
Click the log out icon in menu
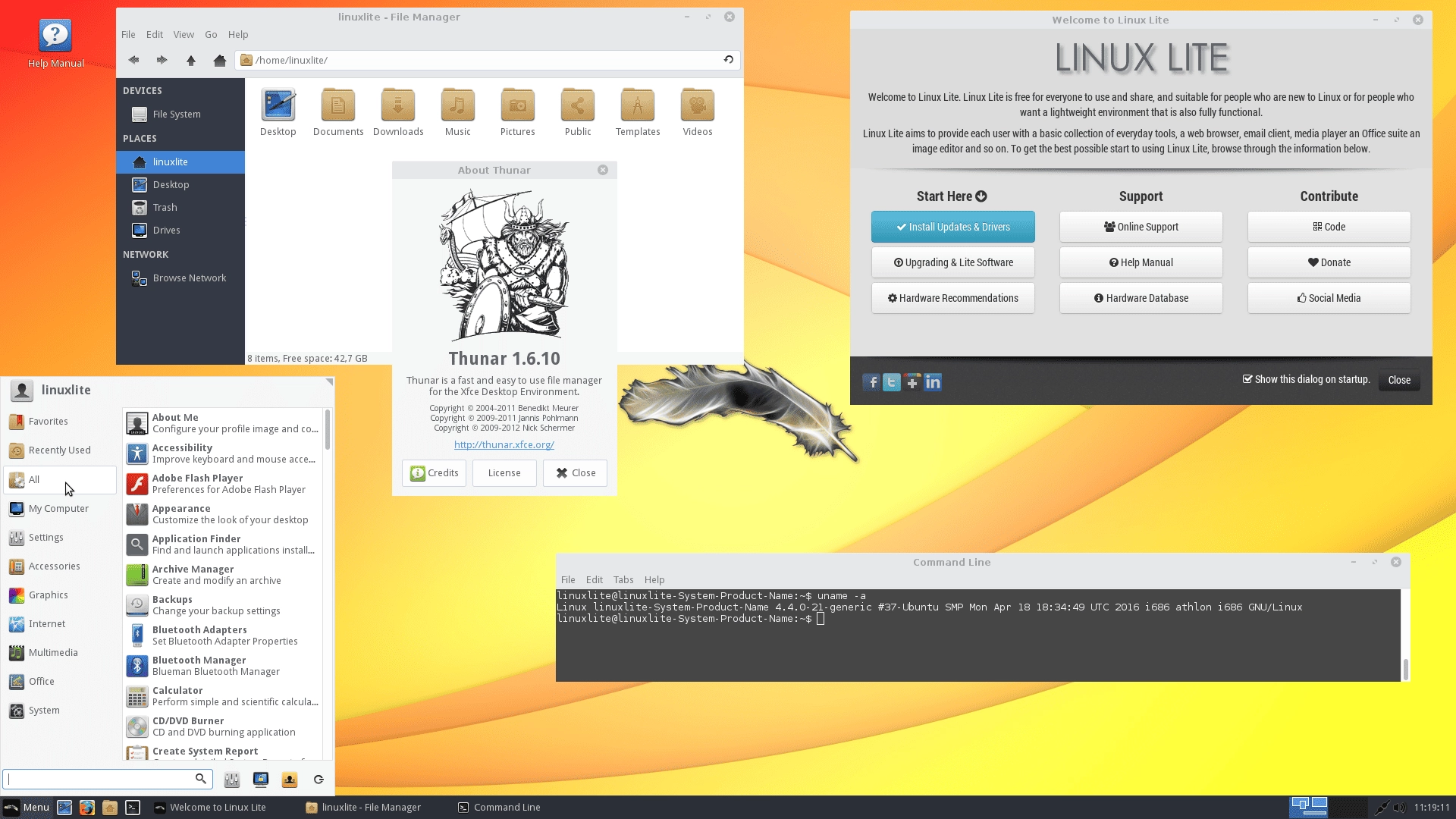318,780
